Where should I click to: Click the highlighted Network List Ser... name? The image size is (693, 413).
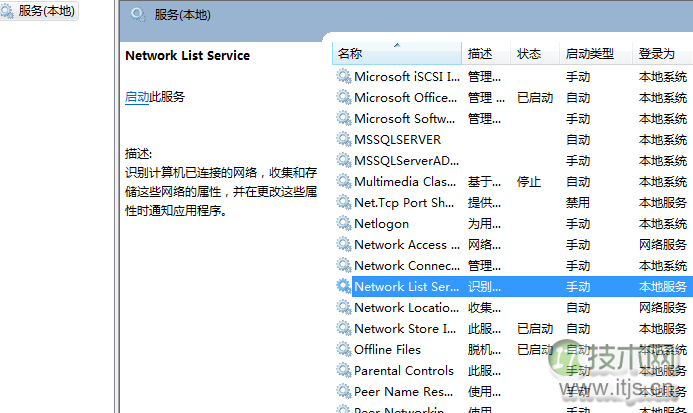[x=407, y=287]
